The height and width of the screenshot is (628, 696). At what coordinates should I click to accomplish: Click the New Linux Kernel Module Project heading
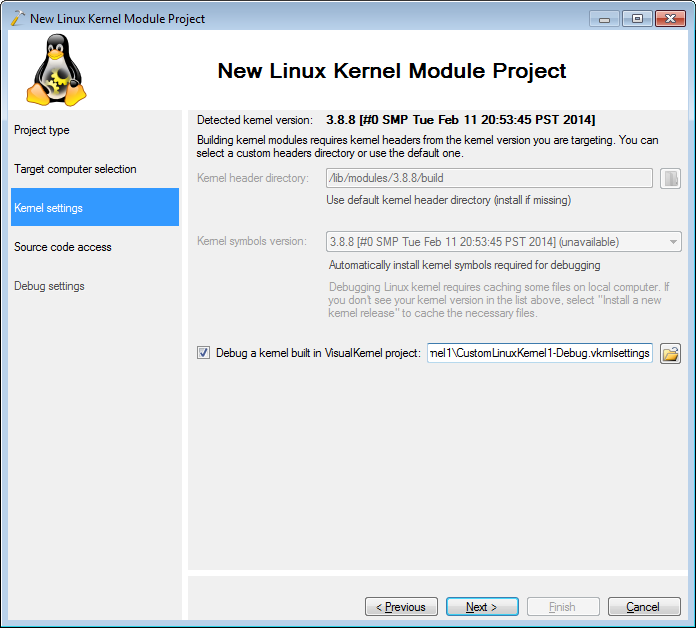[392, 71]
